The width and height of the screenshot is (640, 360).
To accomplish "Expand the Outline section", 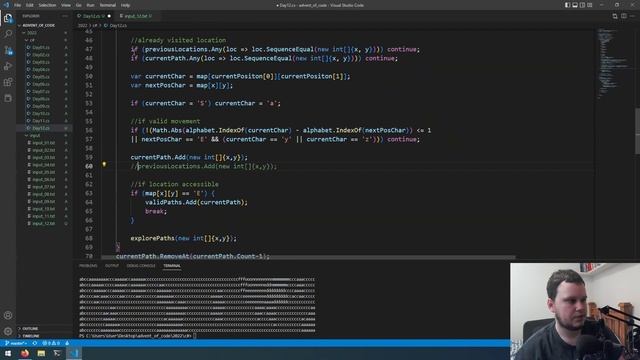I will click(30, 329).
